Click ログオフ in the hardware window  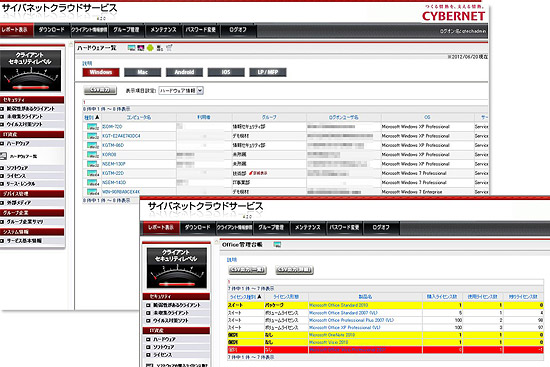pos(238,30)
